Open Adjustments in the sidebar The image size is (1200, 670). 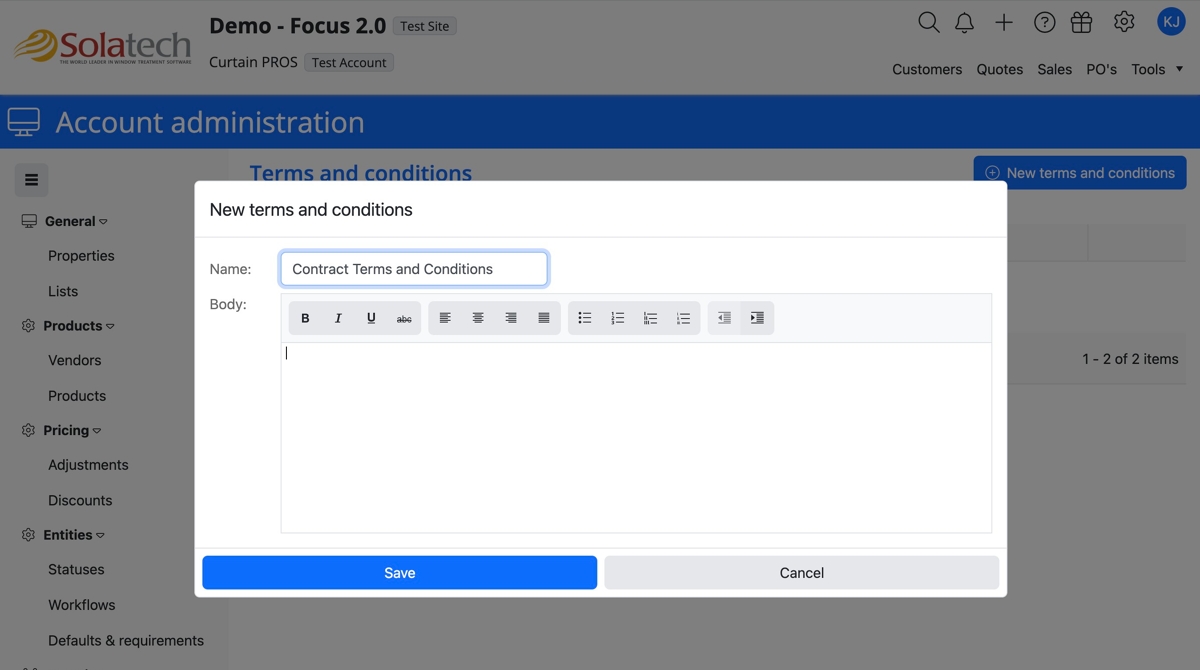click(x=88, y=465)
